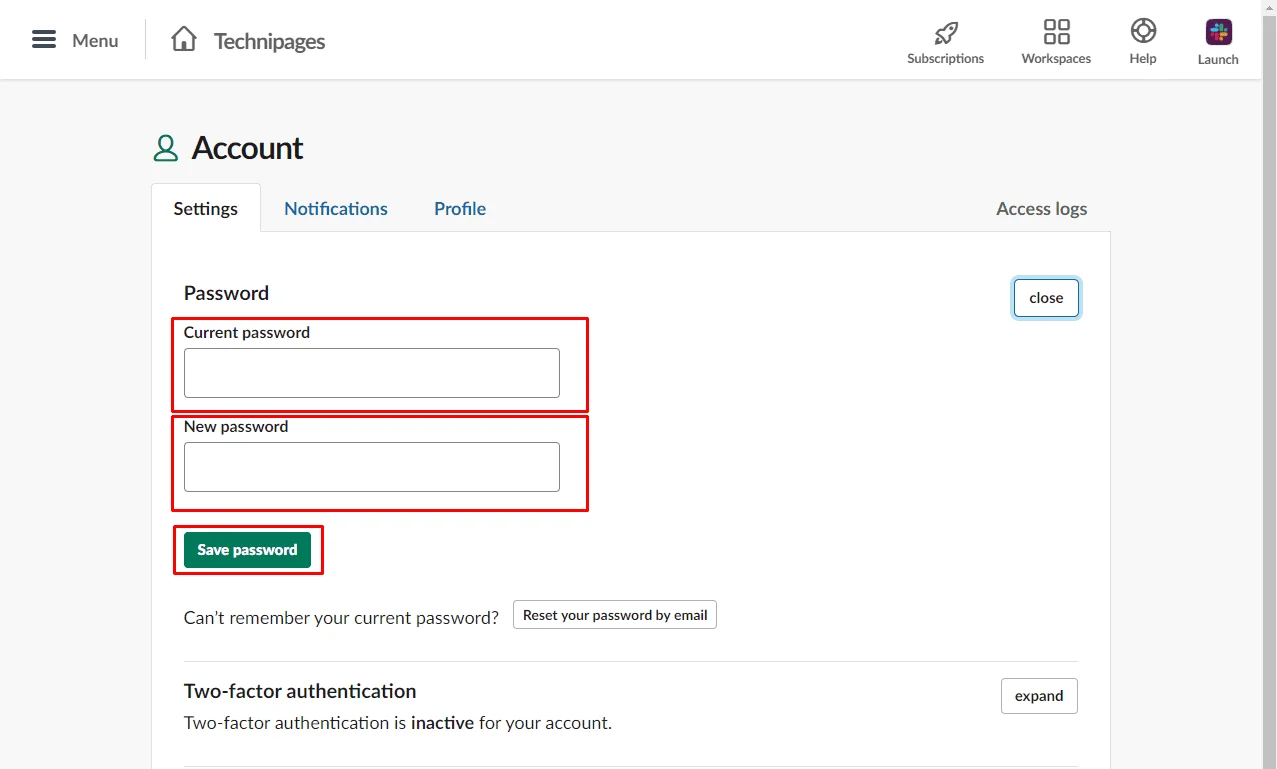Select the Settings tab
The image size is (1277, 769).
pos(206,209)
